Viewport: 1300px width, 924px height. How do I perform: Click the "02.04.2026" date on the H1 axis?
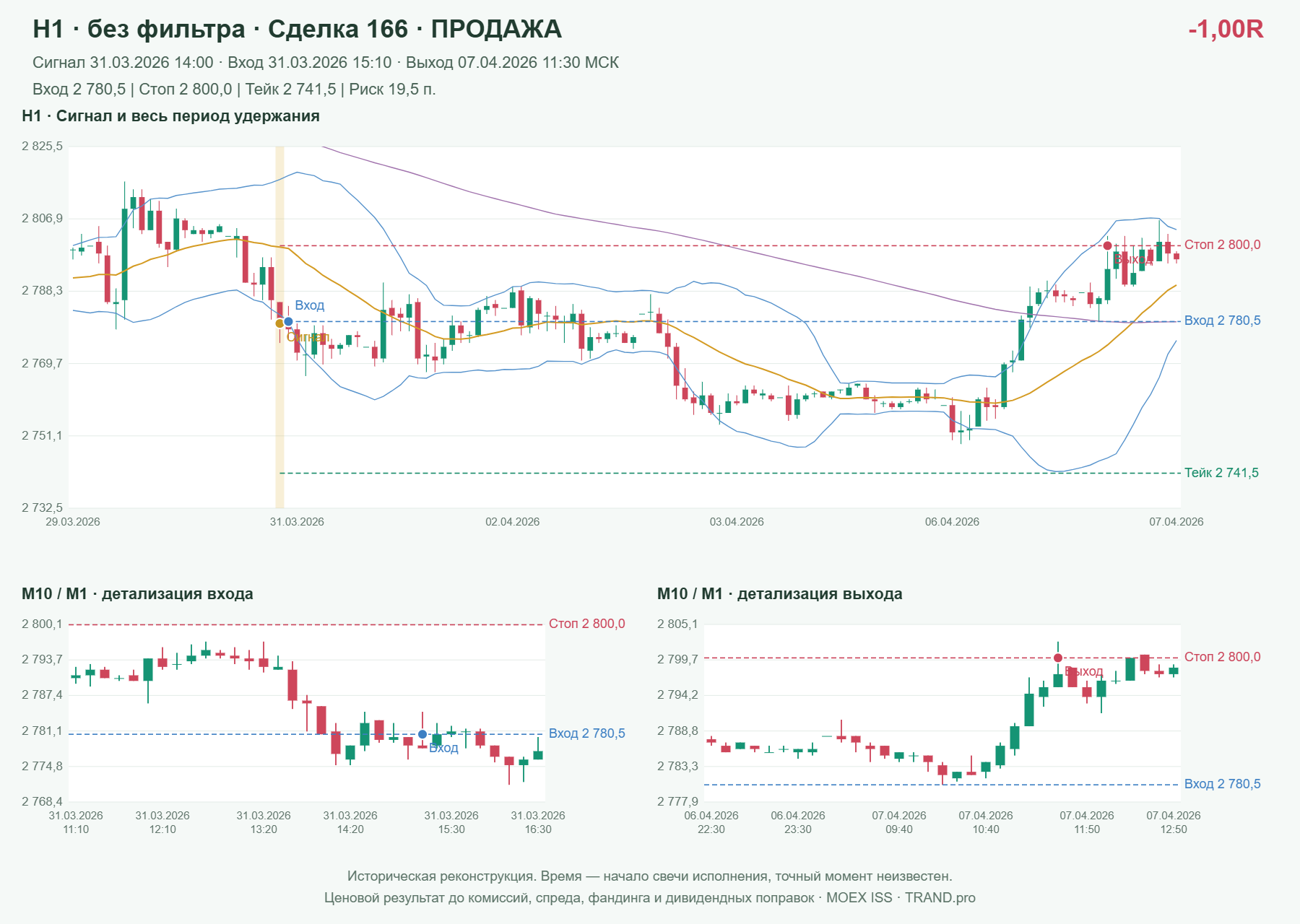[x=513, y=522]
